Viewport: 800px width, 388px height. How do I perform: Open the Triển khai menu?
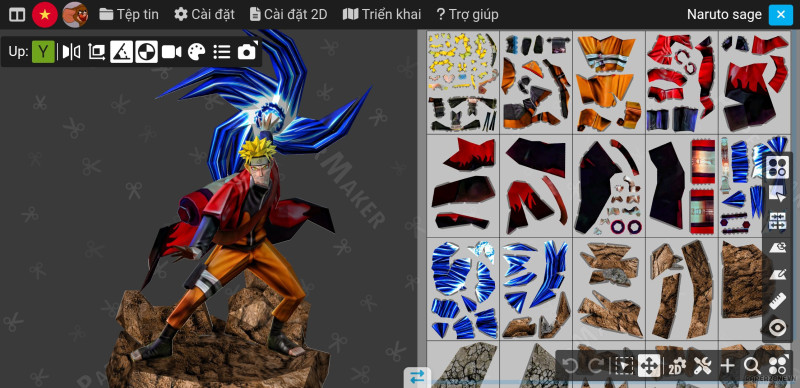[x=382, y=14]
